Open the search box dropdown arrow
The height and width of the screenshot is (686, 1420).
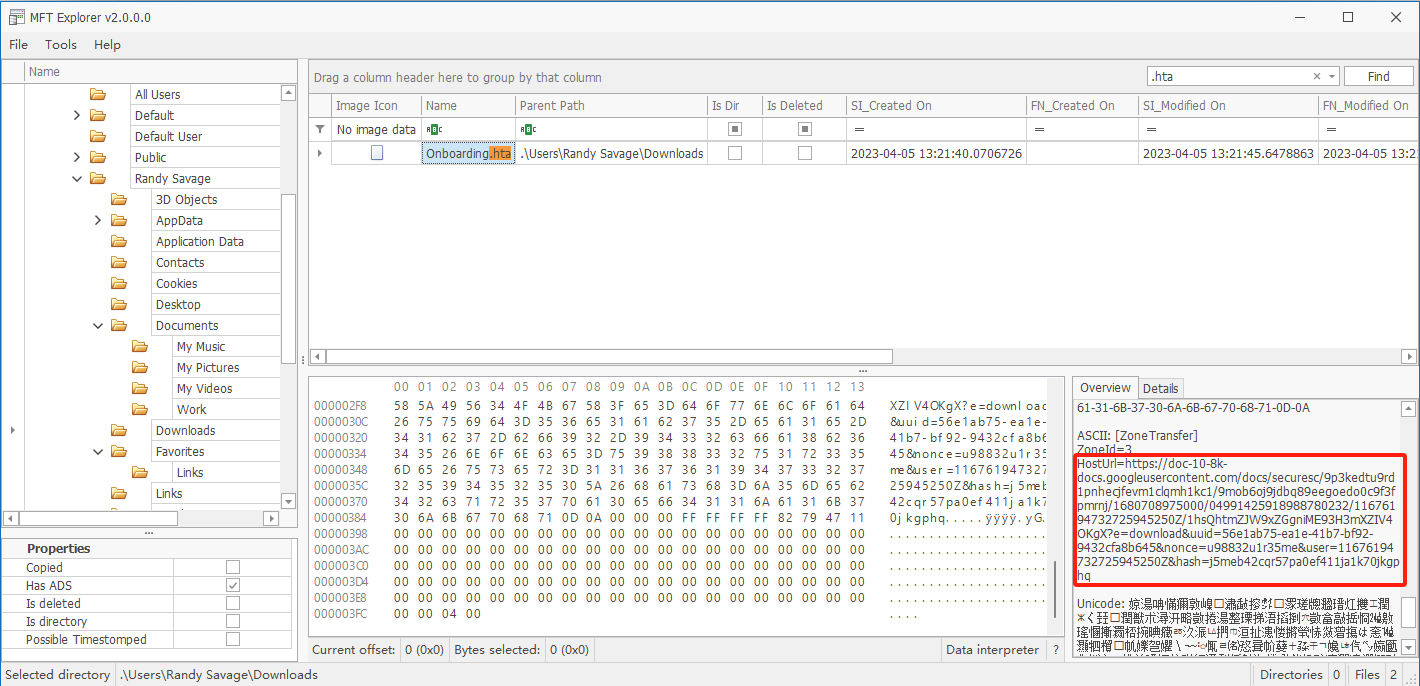point(1332,76)
